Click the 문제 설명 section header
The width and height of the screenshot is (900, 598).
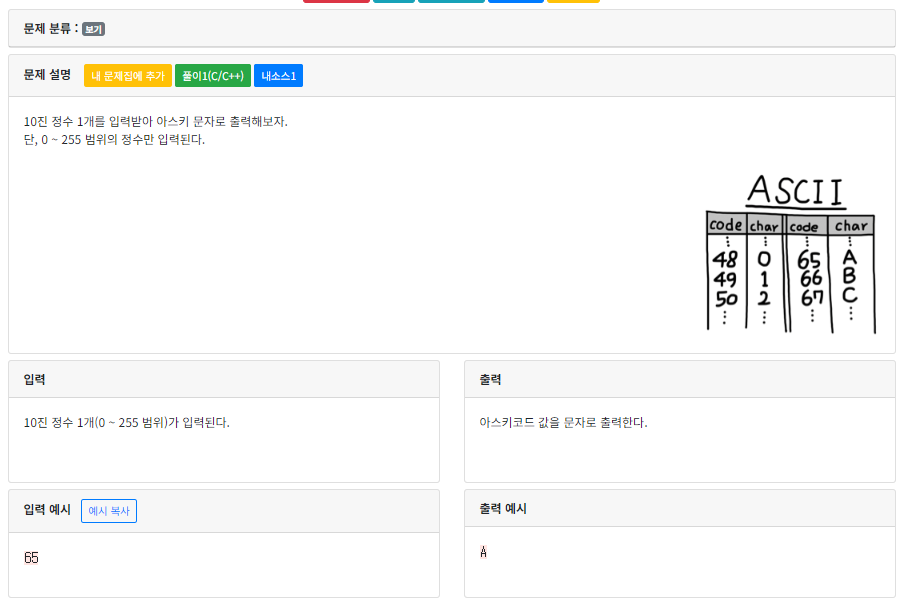coord(45,73)
